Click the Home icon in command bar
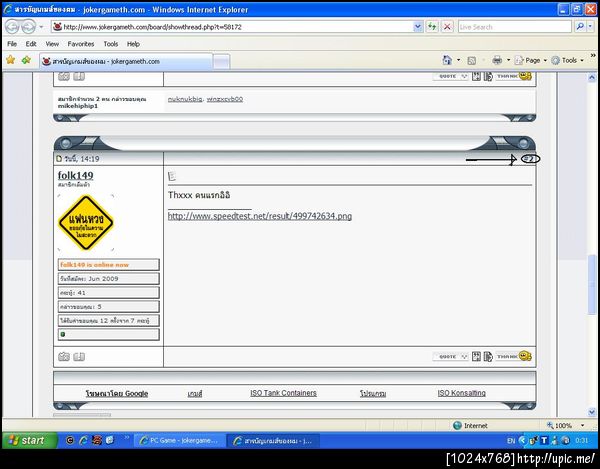Screen dimensions: 600x469 (447, 60)
